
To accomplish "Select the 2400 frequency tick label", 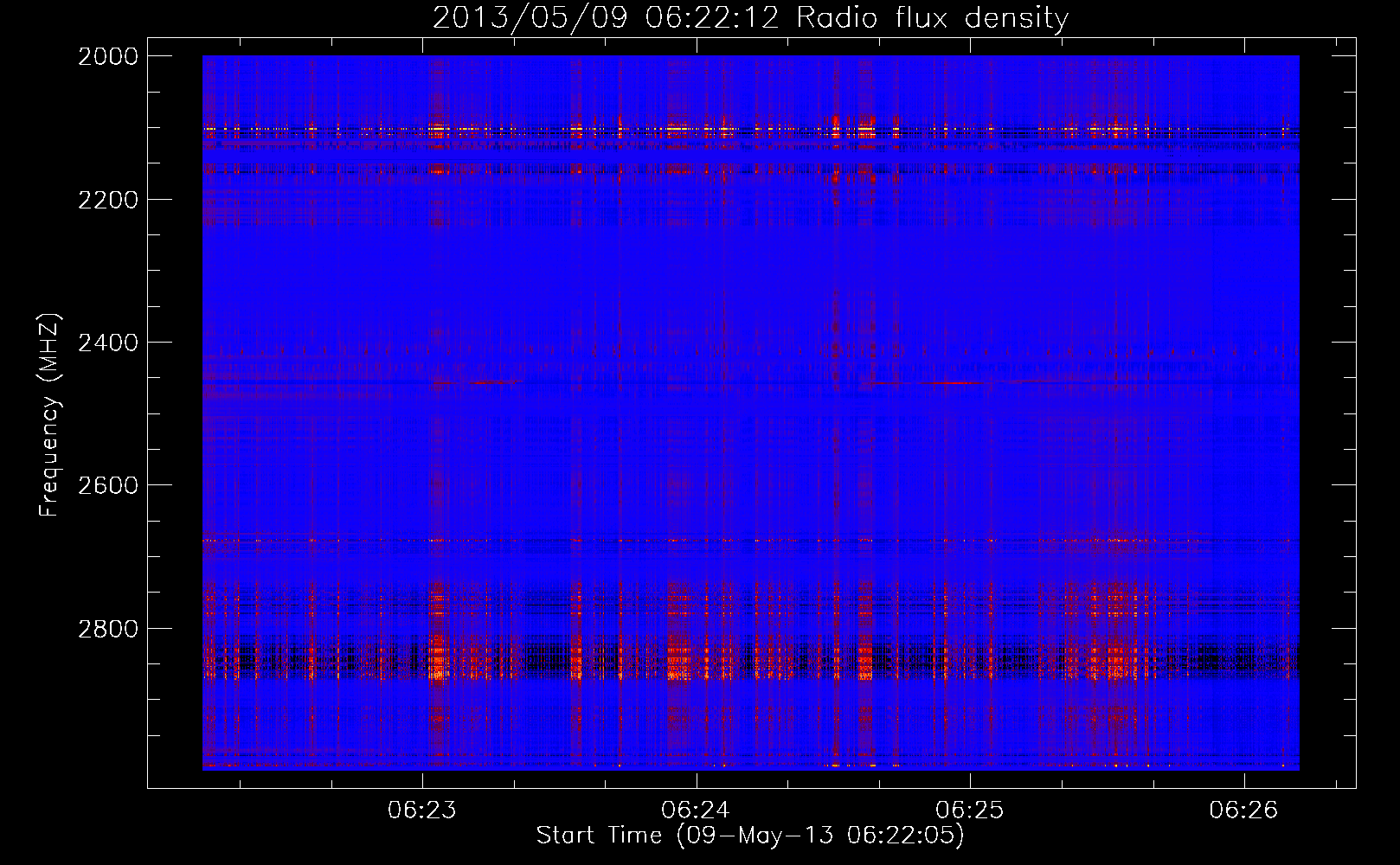I will point(108,343).
